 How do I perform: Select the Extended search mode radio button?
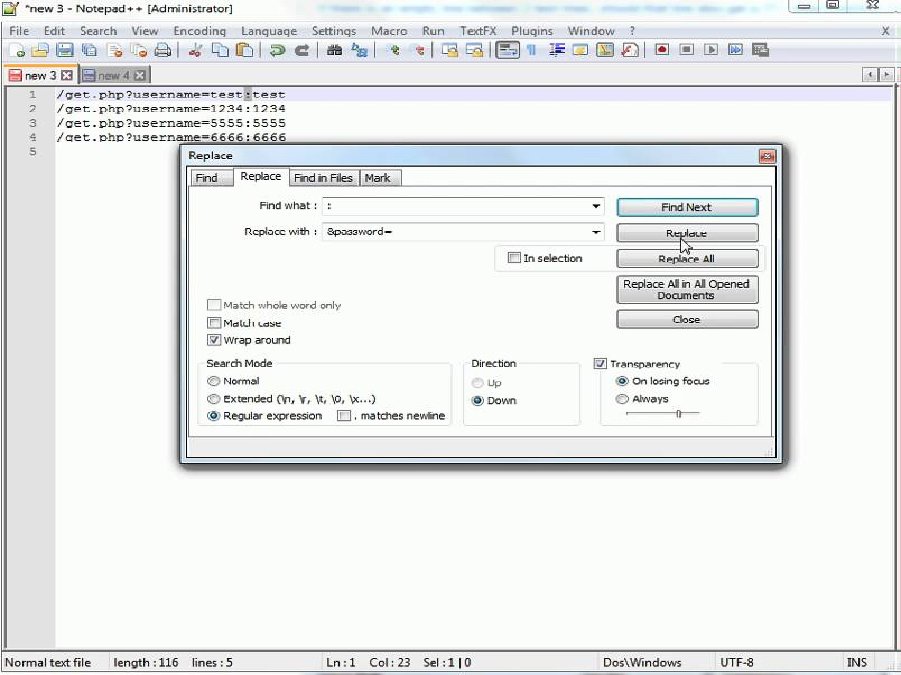click(x=214, y=398)
